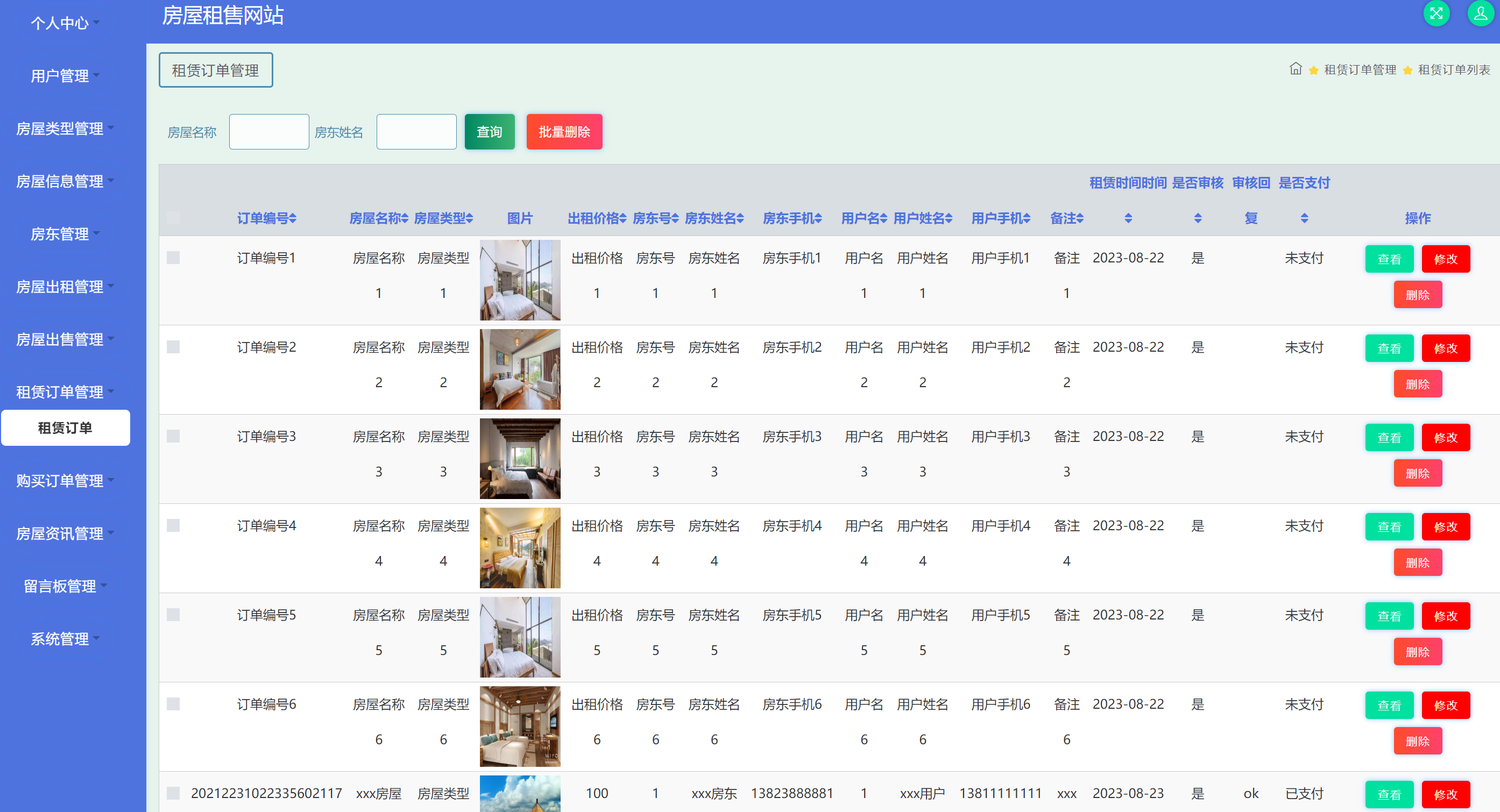Image resolution: width=1500 pixels, height=812 pixels.
Task: Sort by 是否审核 column arrows
Action: [x=1198, y=218]
